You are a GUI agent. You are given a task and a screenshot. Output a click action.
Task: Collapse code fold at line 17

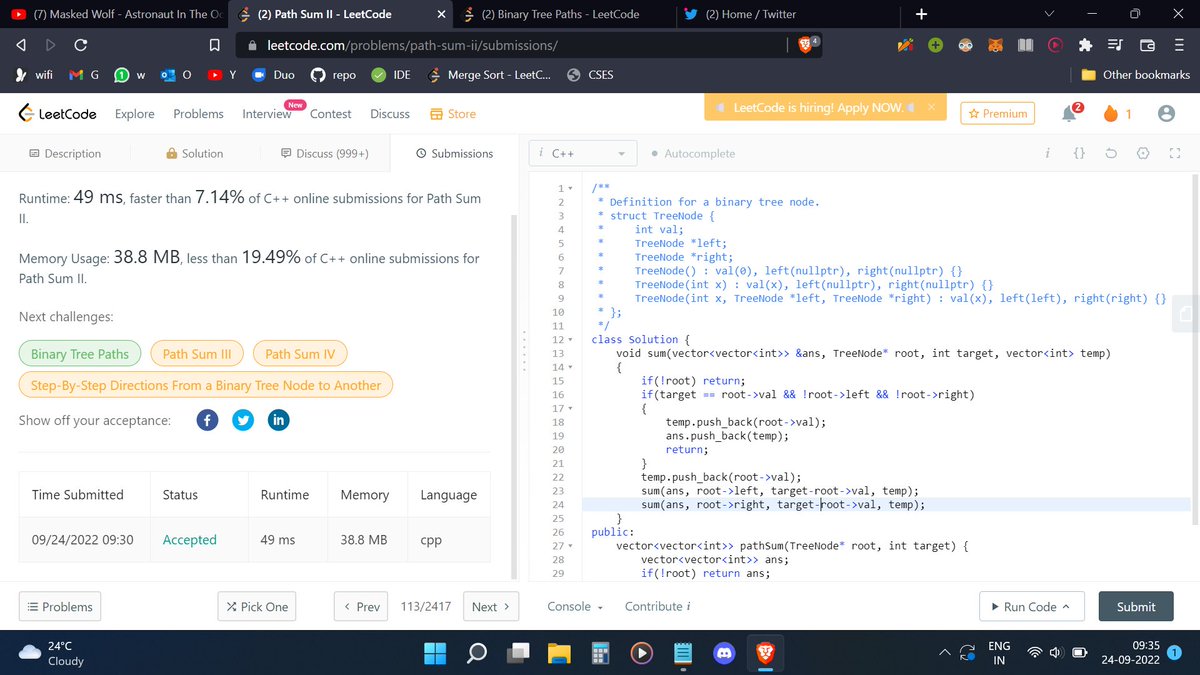point(569,408)
